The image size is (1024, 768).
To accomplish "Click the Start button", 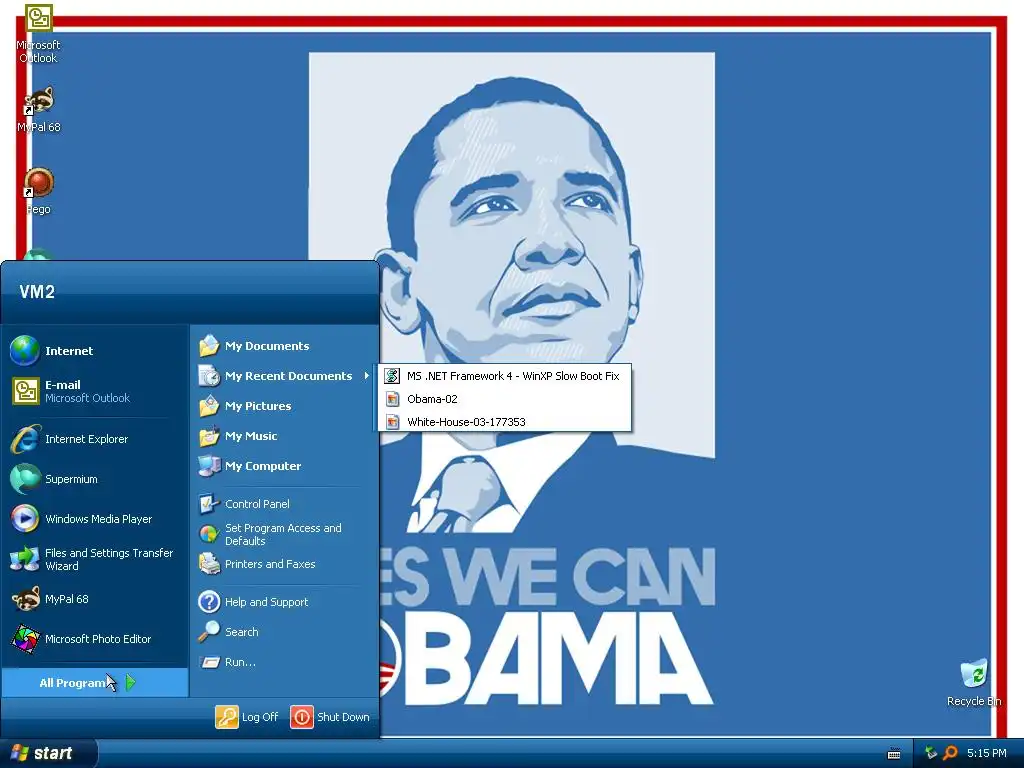I will pyautogui.click(x=48, y=753).
